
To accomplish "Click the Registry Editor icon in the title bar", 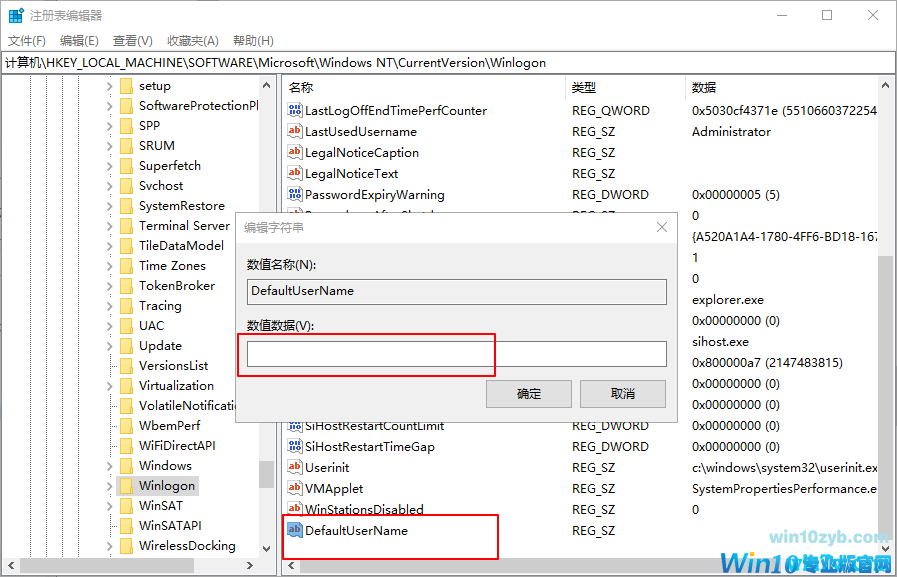I will [x=14, y=14].
